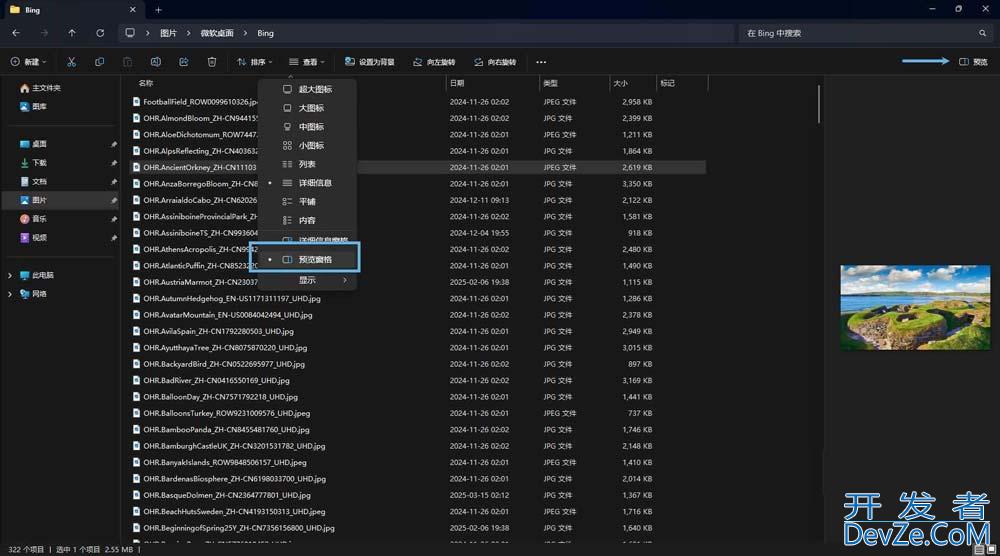Select file OHR.AvatarMountain_EN-US0084042494_UHD.jpg
The width and height of the screenshot is (1000, 556).
228,315
